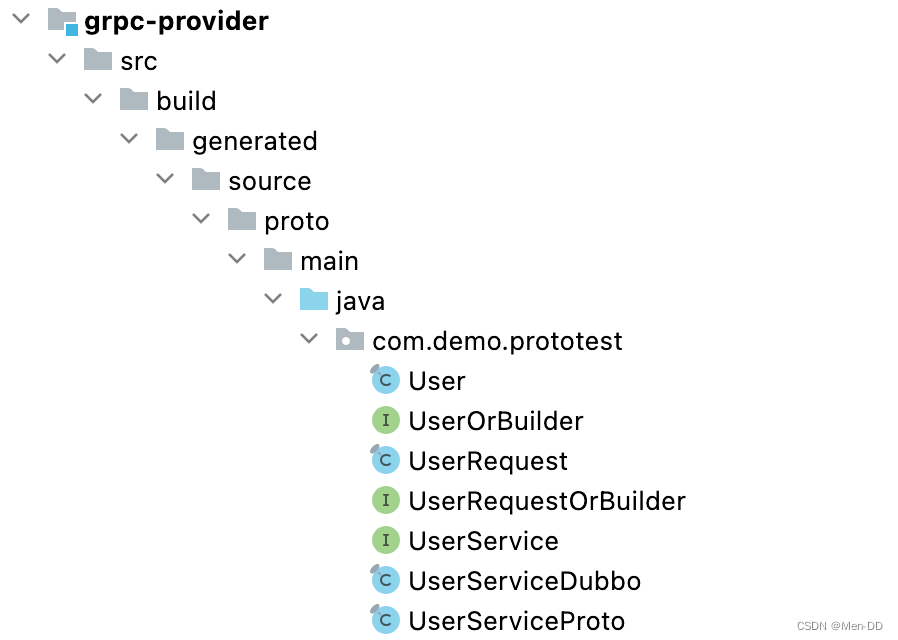Click the UserOrBuilder interface icon
The height and width of the screenshot is (640, 898).
click(x=385, y=421)
